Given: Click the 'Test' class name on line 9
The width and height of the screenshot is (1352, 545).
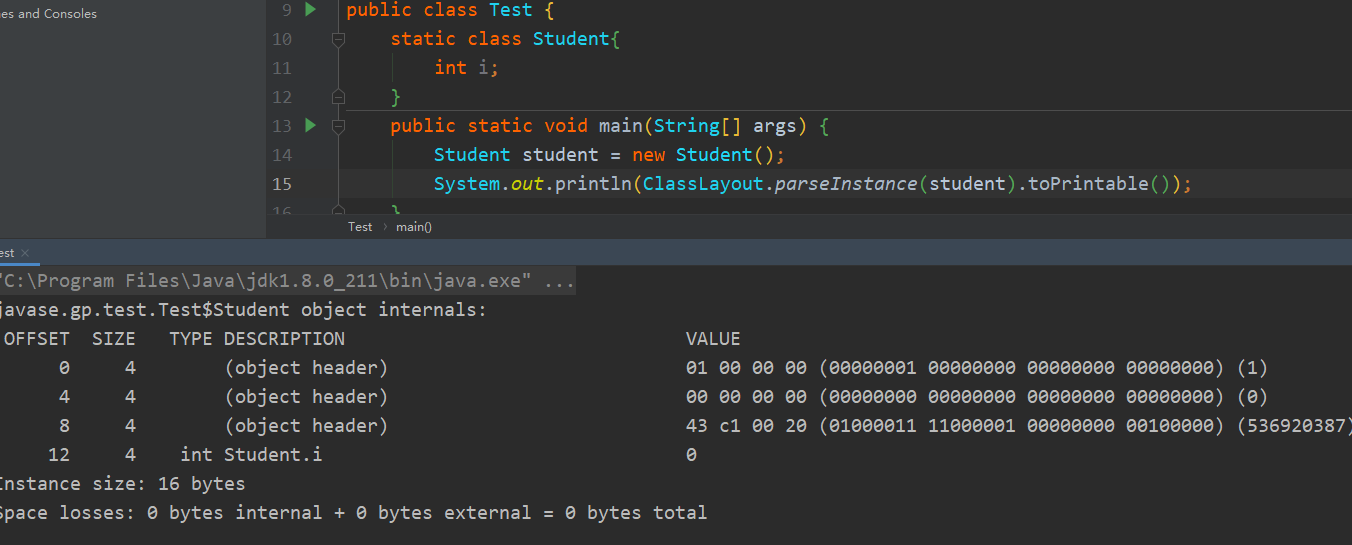Looking at the screenshot, I should (x=511, y=10).
